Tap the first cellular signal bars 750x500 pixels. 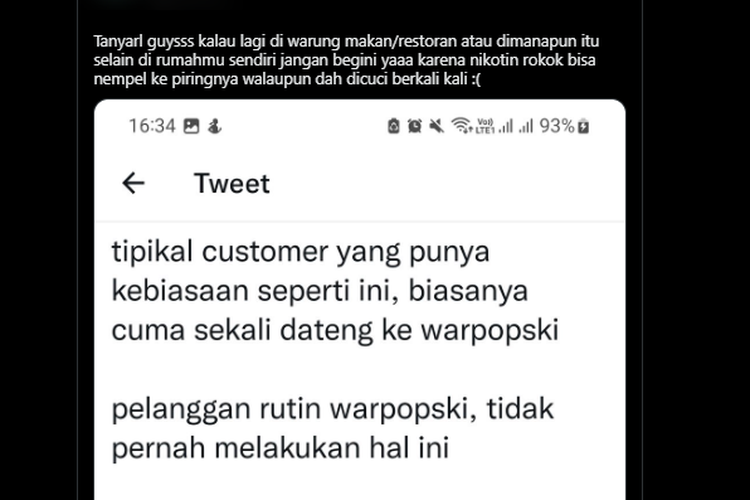tap(506, 127)
